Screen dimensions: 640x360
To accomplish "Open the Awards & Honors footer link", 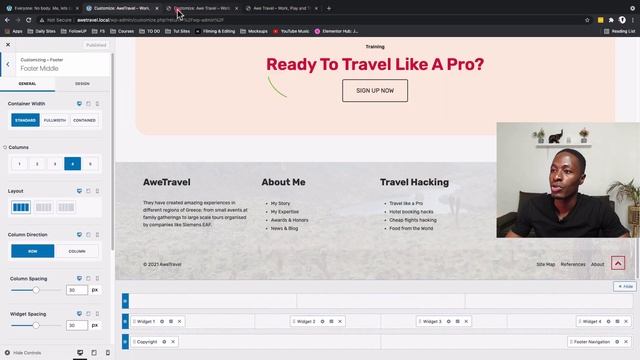I will click(x=289, y=220).
